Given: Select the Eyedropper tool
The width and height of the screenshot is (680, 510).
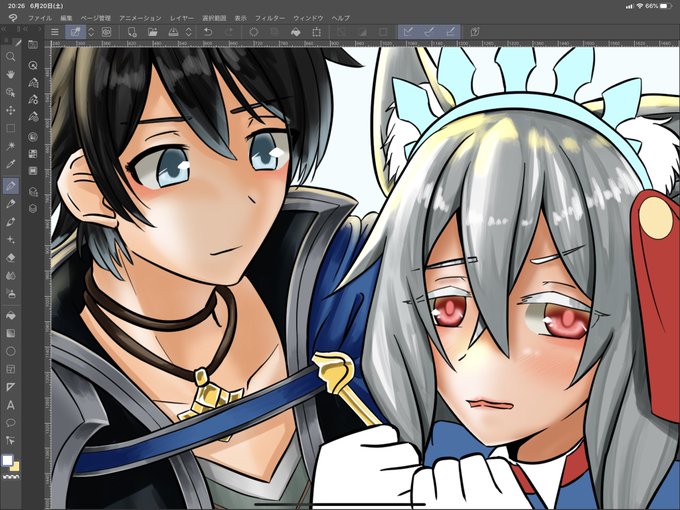Looking at the screenshot, I should coord(11,164).
